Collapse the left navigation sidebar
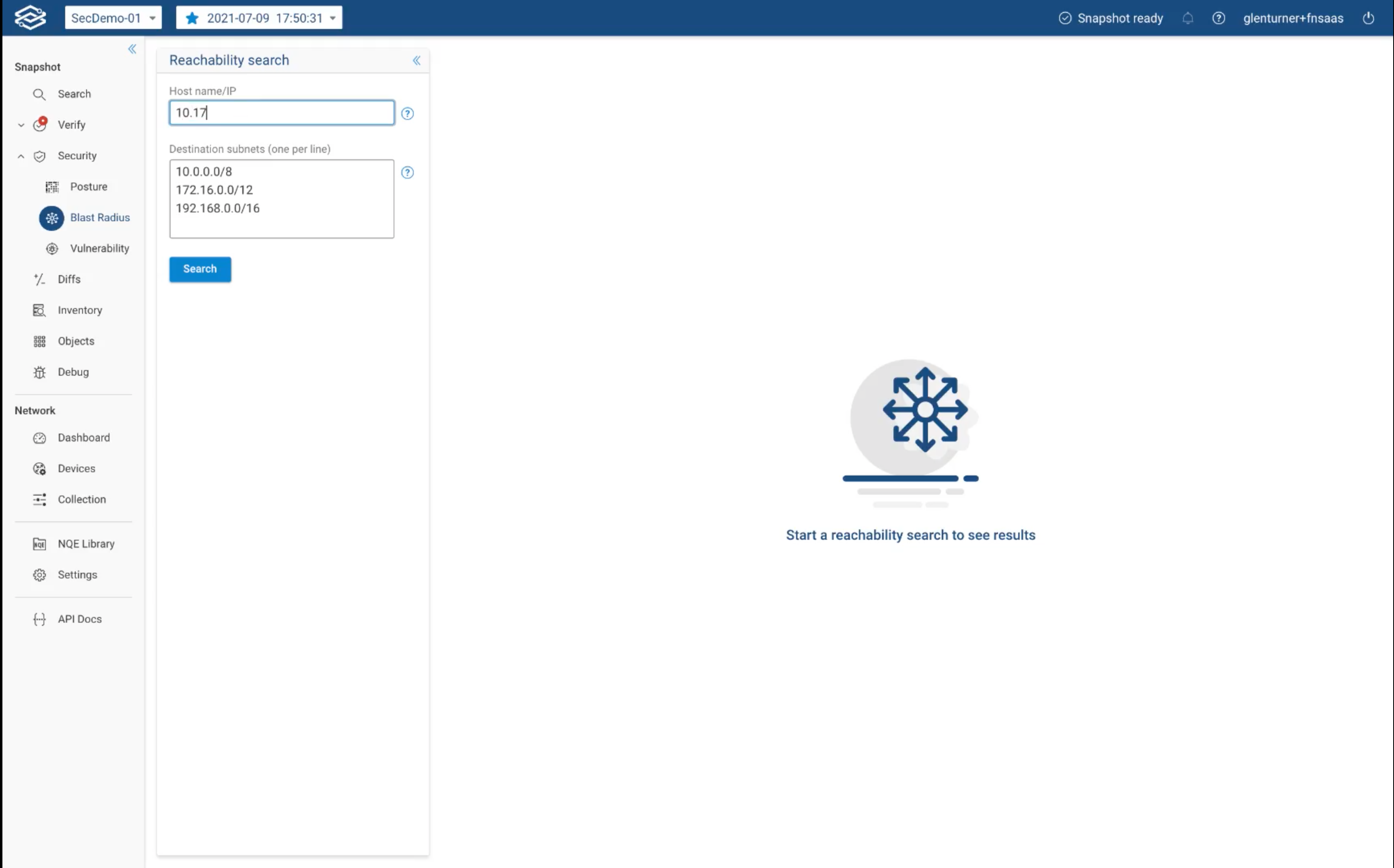 [x=132, y=49]
